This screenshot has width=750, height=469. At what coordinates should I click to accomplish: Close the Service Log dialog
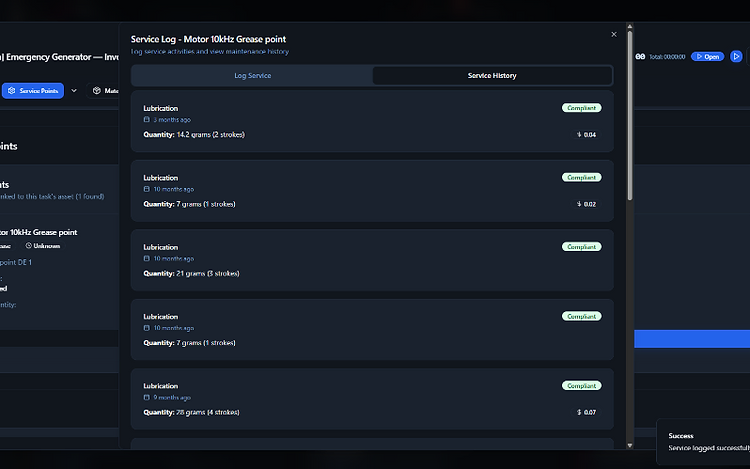pyautogui.click(x=614, y=34)
